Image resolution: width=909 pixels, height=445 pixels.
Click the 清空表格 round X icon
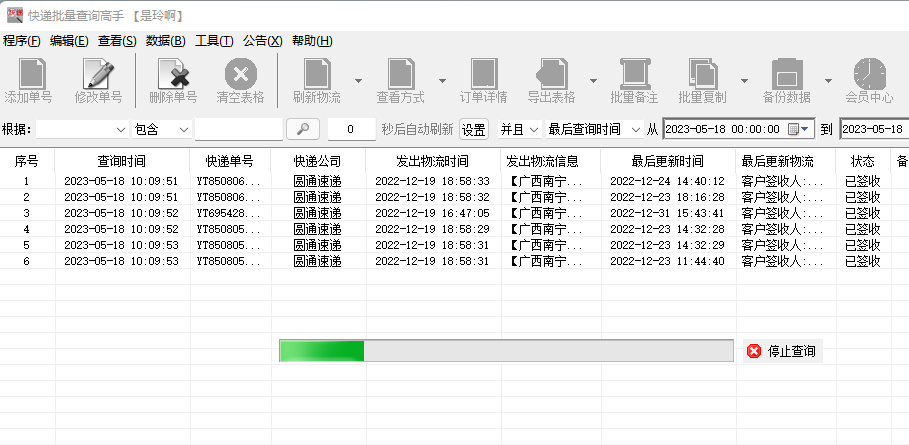pyautogui.click(x=241, y=74)
